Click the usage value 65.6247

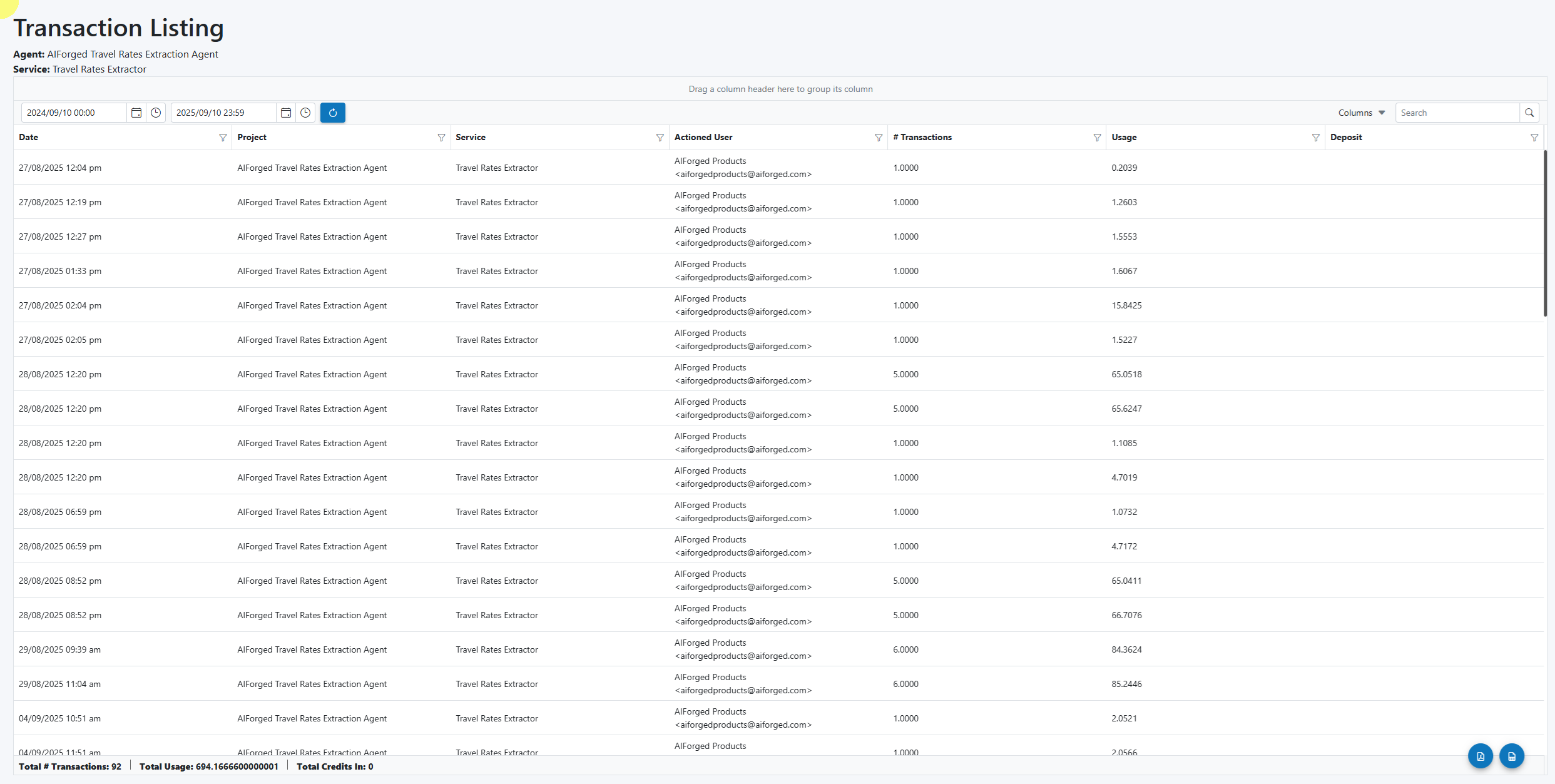[x=1126, y=409]
